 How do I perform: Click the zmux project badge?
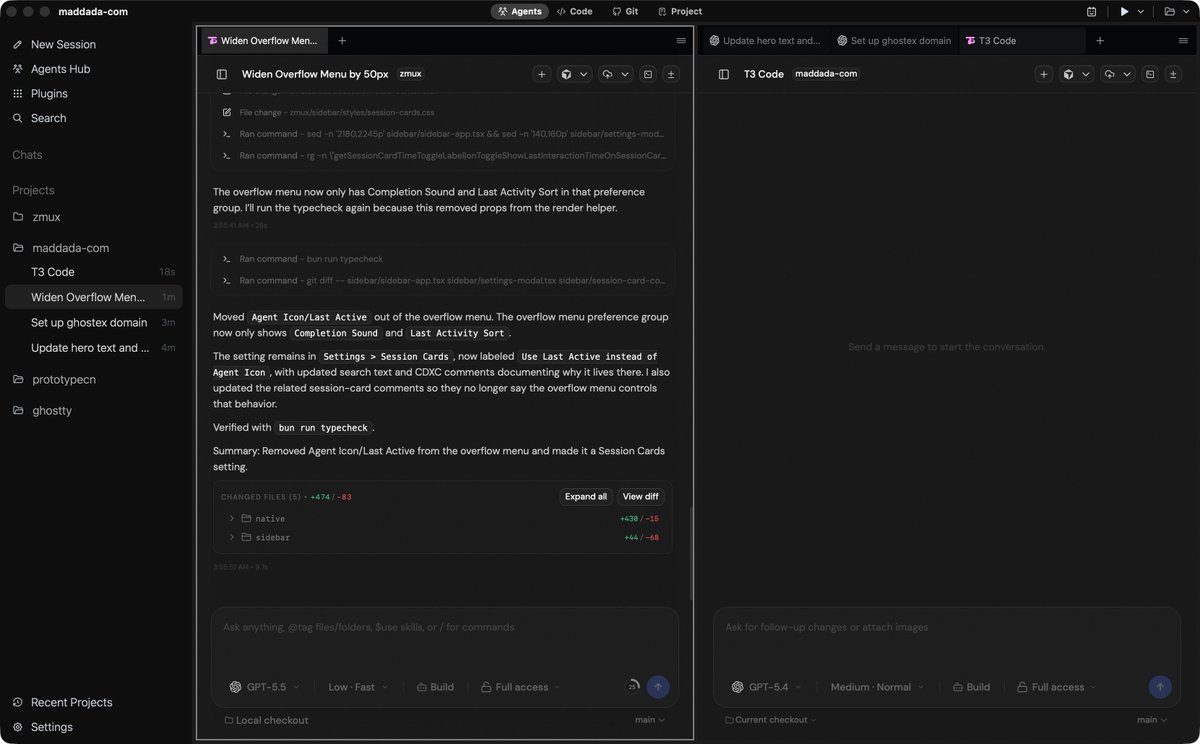[x=410, y=74]
